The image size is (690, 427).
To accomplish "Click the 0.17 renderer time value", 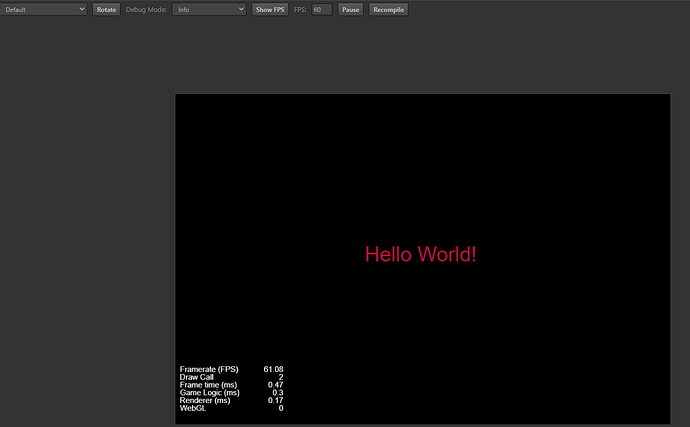I will pos(275,400).
